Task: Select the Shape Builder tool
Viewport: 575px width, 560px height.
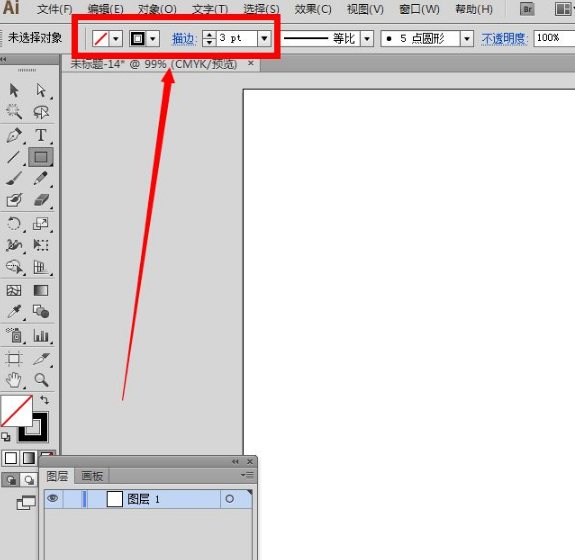Action: click(14, 267)
